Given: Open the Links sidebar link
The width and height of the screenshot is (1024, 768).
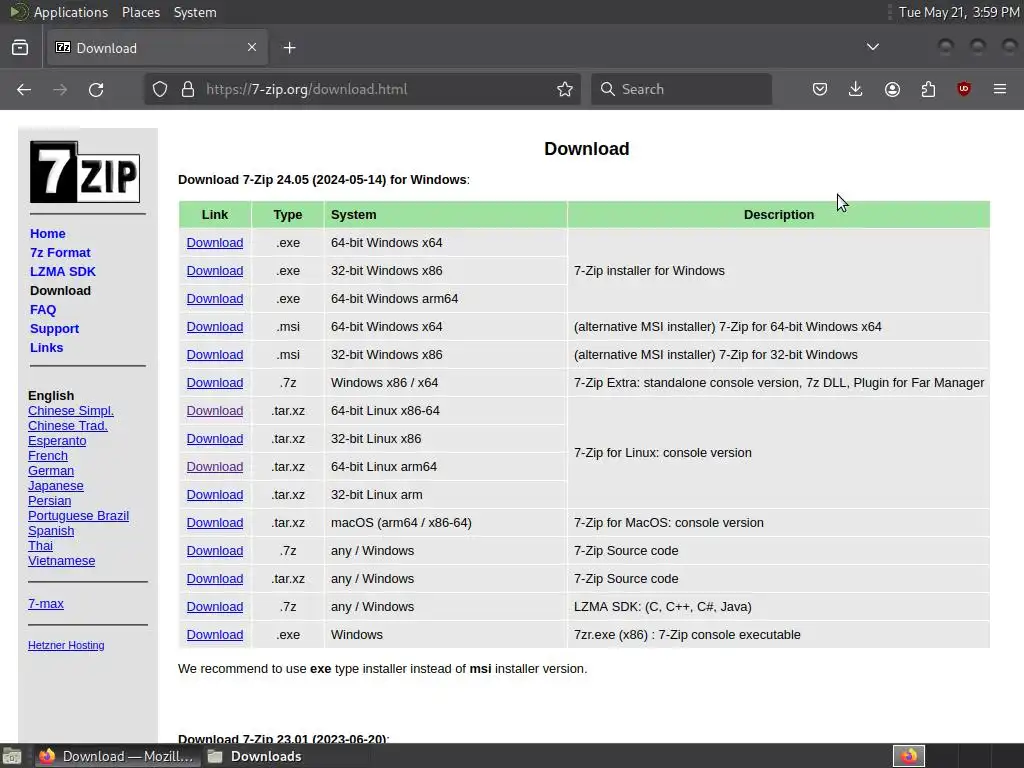Looking at the screenshot, I should point(46,347).
